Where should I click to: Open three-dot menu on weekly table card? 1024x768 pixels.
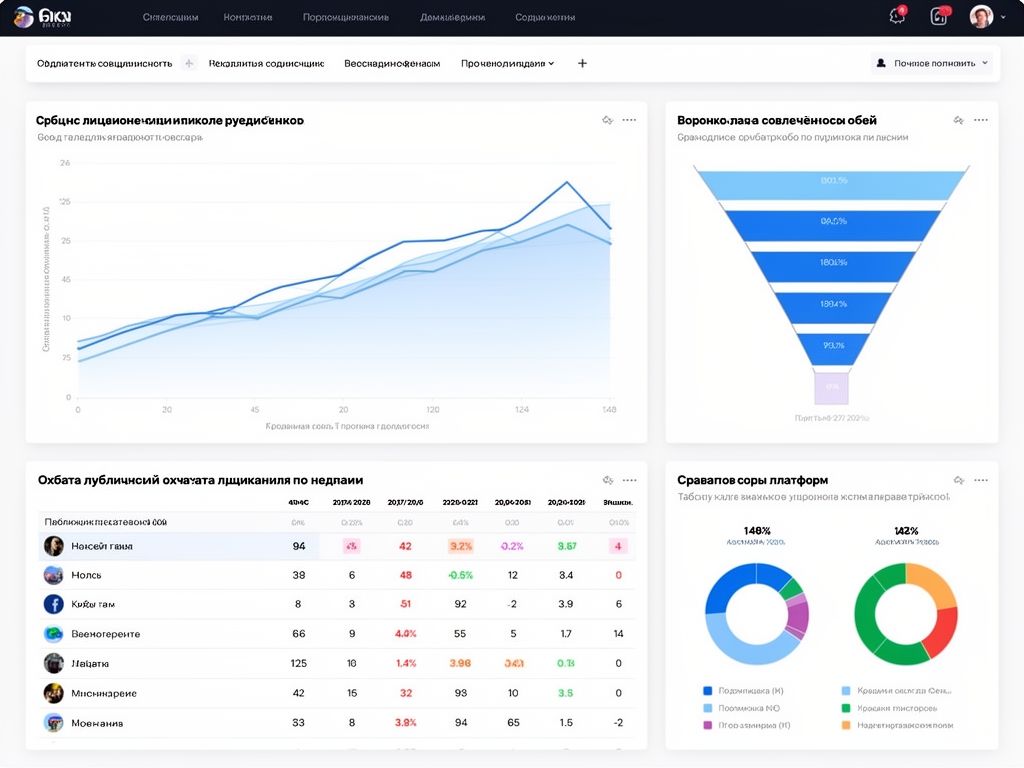click(629, 480)
